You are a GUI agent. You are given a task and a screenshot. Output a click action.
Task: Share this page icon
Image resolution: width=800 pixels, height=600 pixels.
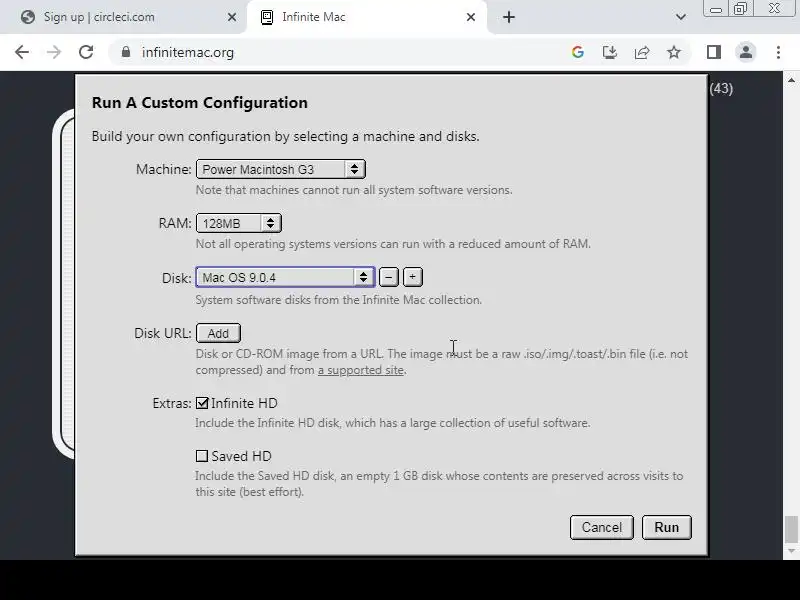(642, 52)
